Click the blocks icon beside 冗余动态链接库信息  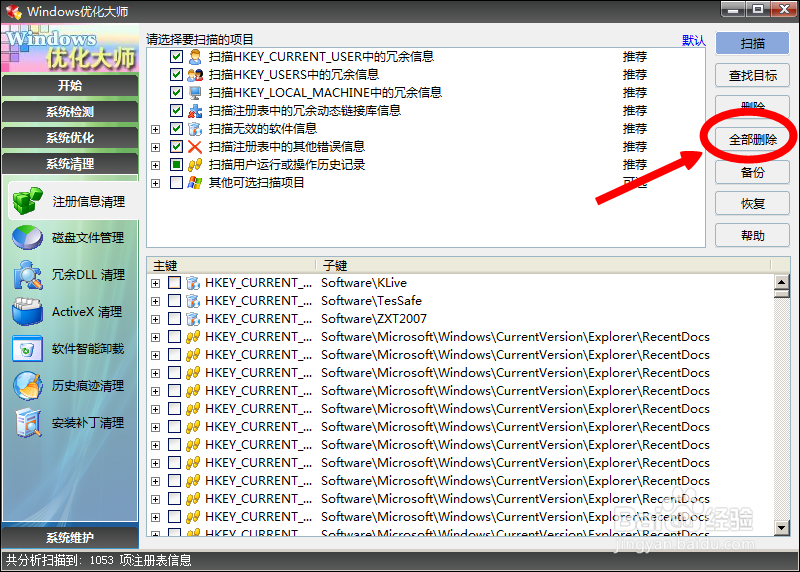(x=194, y=111)
